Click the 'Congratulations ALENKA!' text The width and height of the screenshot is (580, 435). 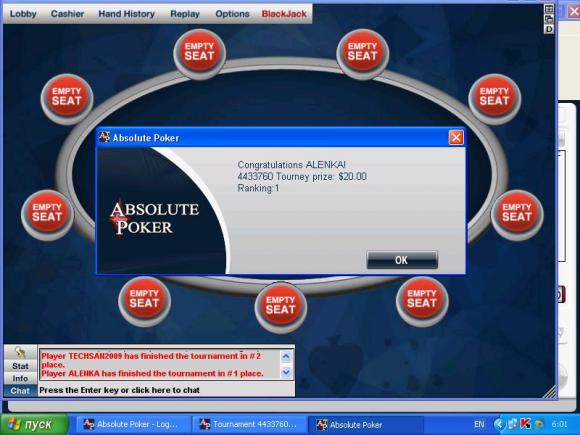click(291, 165)
